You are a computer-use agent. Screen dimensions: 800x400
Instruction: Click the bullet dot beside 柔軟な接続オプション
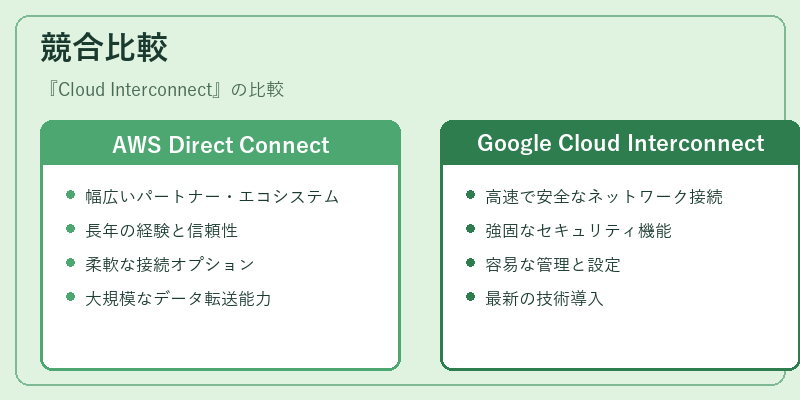click(70, 263)
